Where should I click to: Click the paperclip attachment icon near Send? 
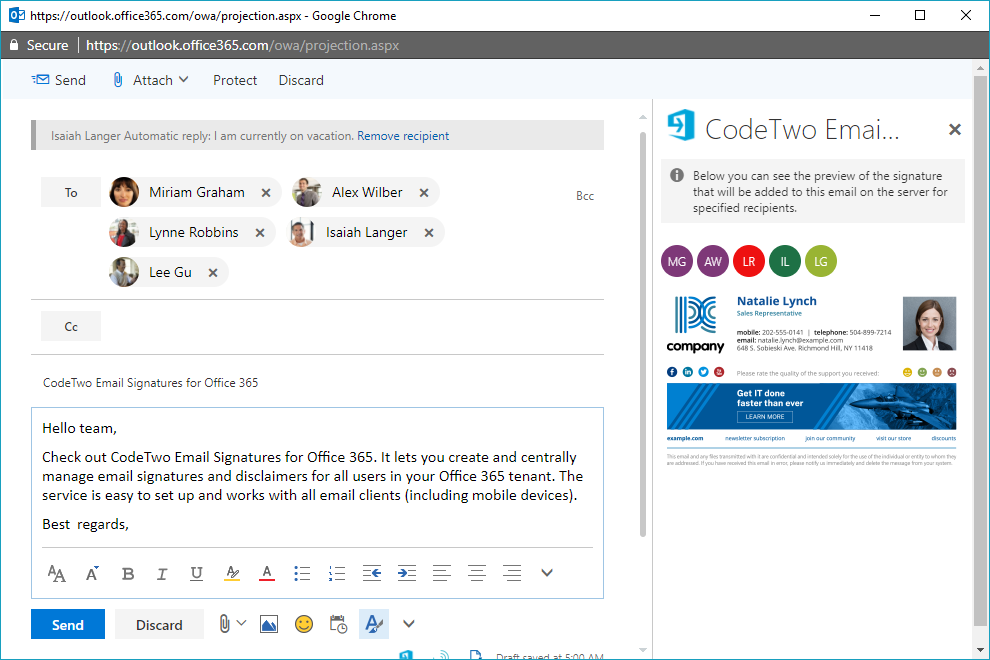click(225, 623)
